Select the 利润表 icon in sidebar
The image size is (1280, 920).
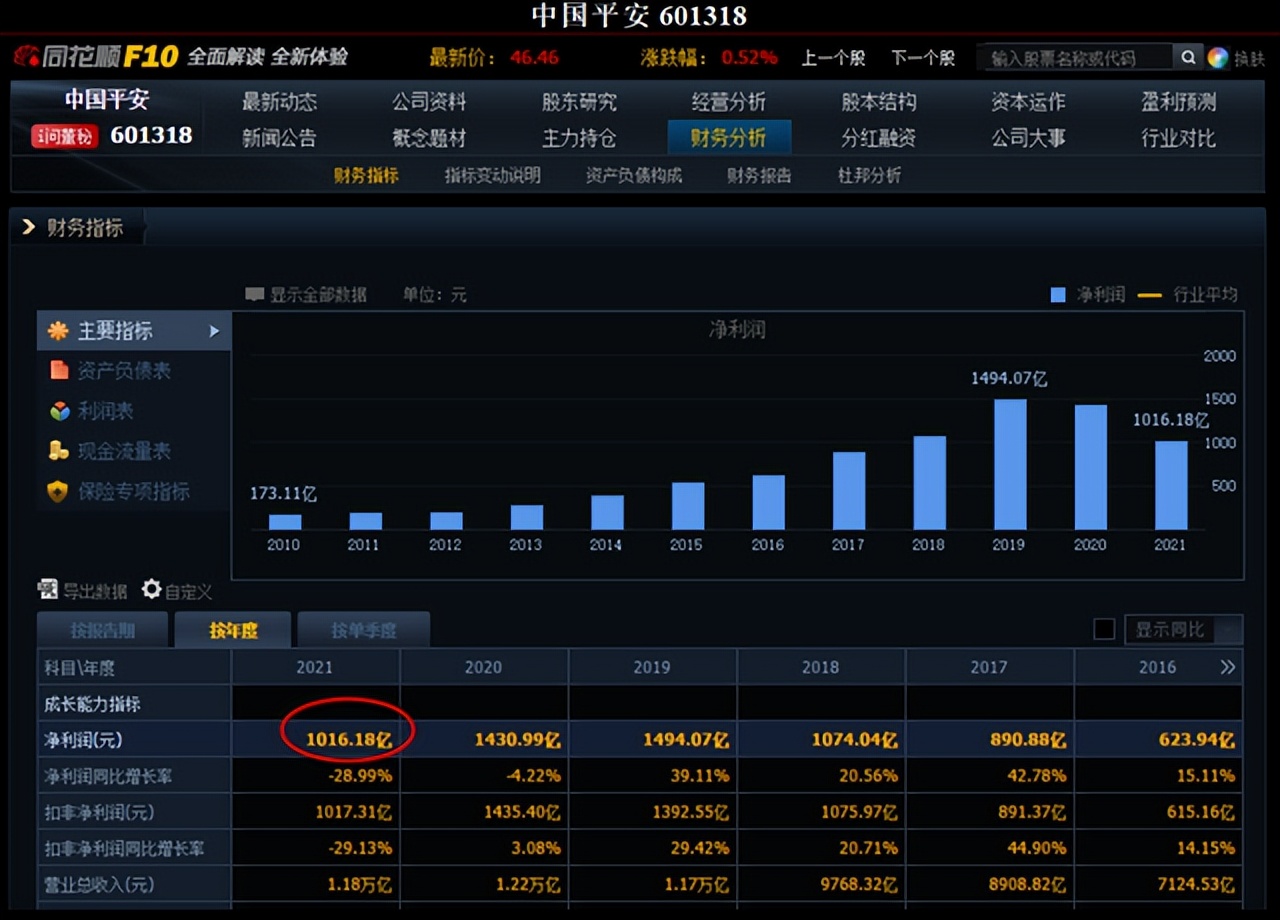click(x=58, y=411)
